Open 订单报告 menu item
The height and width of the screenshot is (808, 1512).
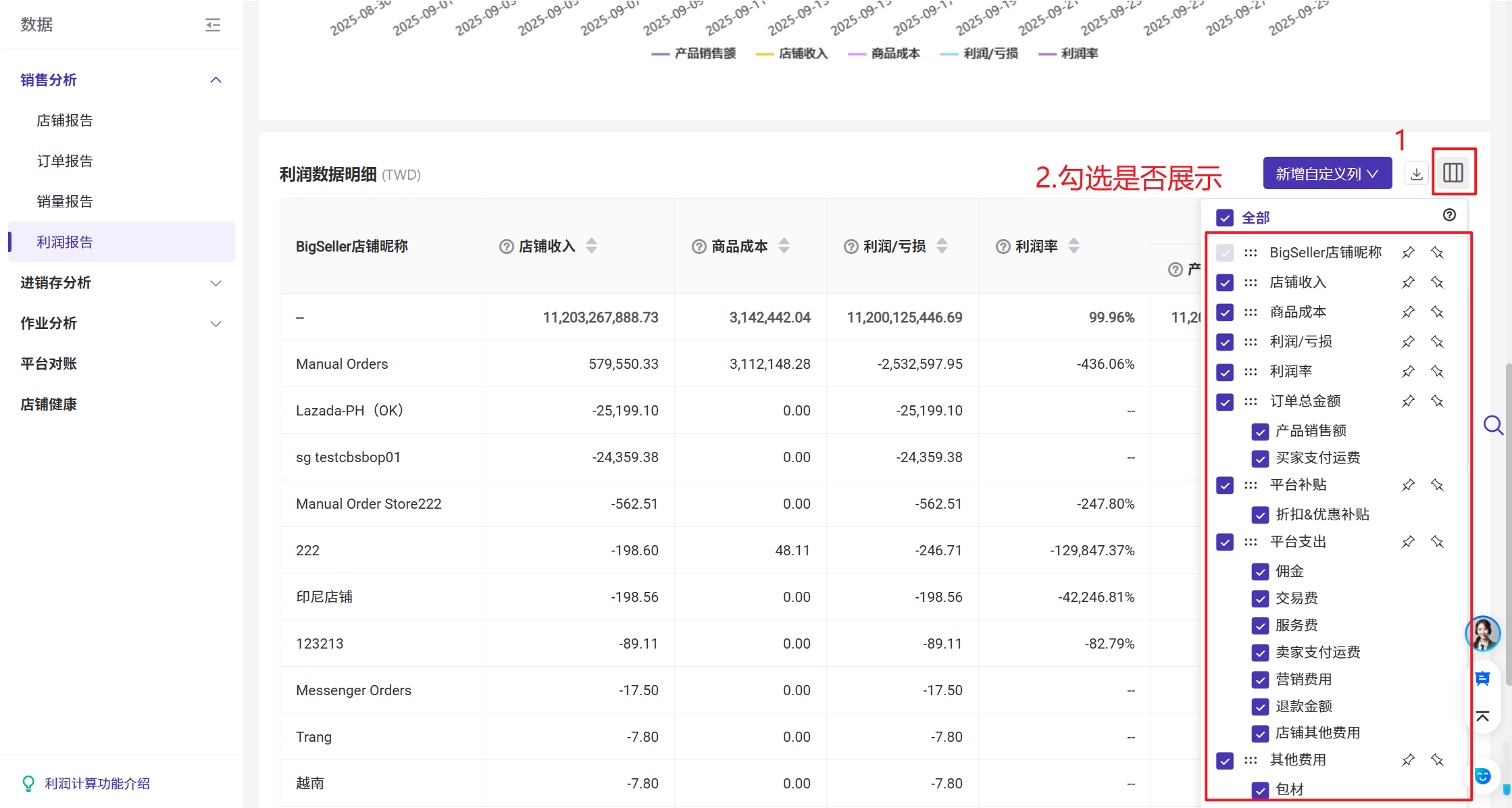65,161
